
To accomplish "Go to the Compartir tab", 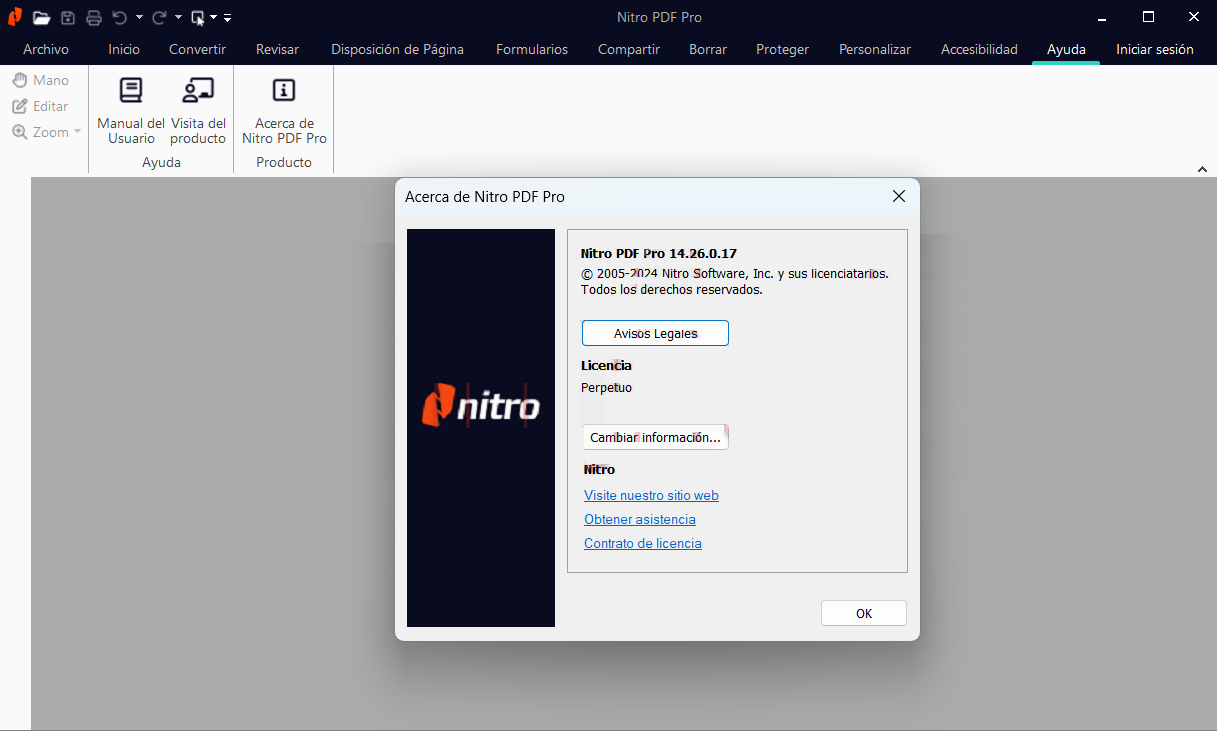I will click(629, 49).
